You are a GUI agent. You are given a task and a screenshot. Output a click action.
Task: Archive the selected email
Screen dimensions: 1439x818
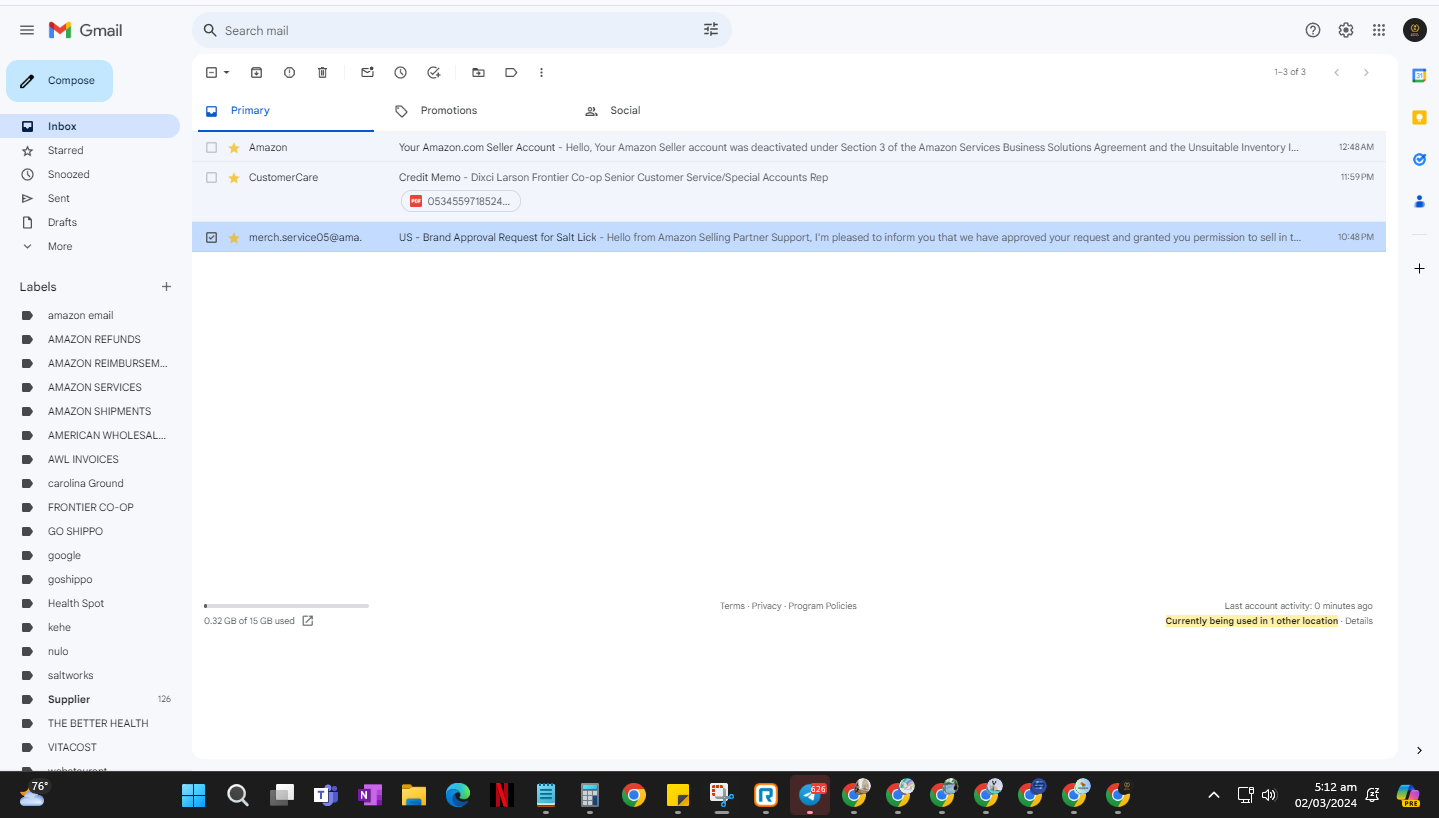pos(256,72)
